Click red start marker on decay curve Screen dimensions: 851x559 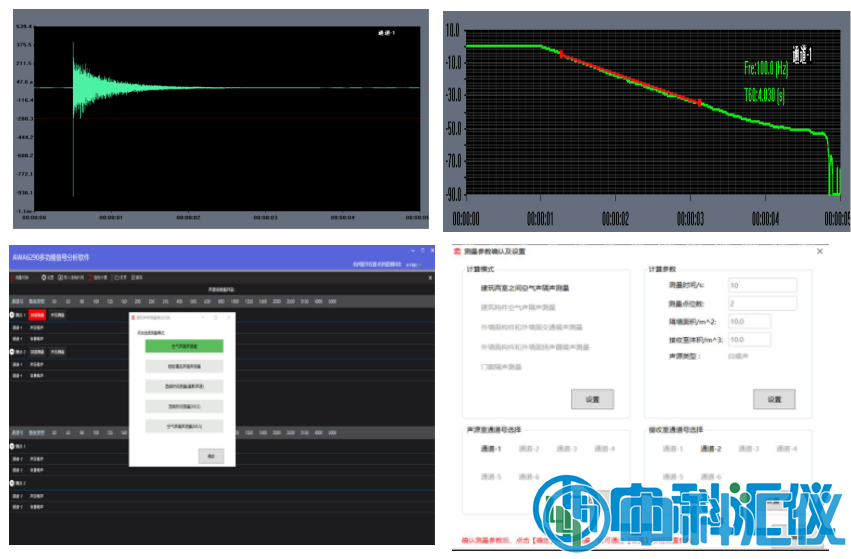click(562, 54)
